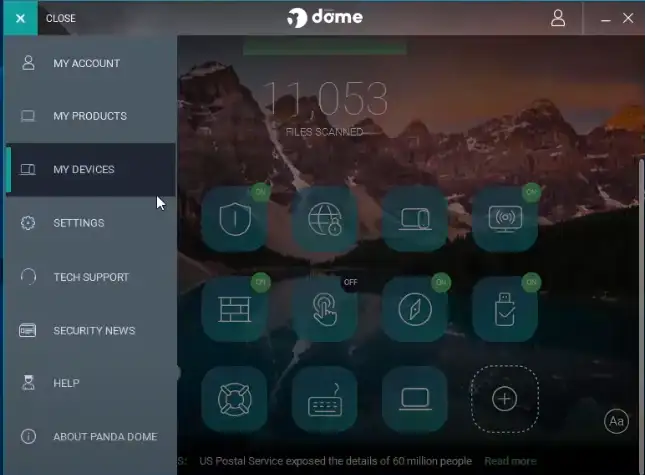This screenshot has height=475, width=645.
Task: Click the dashed add-feature plus button
Action: [505, 398]
